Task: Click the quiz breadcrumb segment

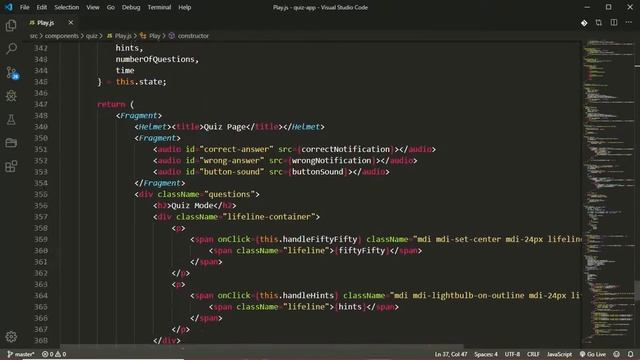Action: [91, 36]
